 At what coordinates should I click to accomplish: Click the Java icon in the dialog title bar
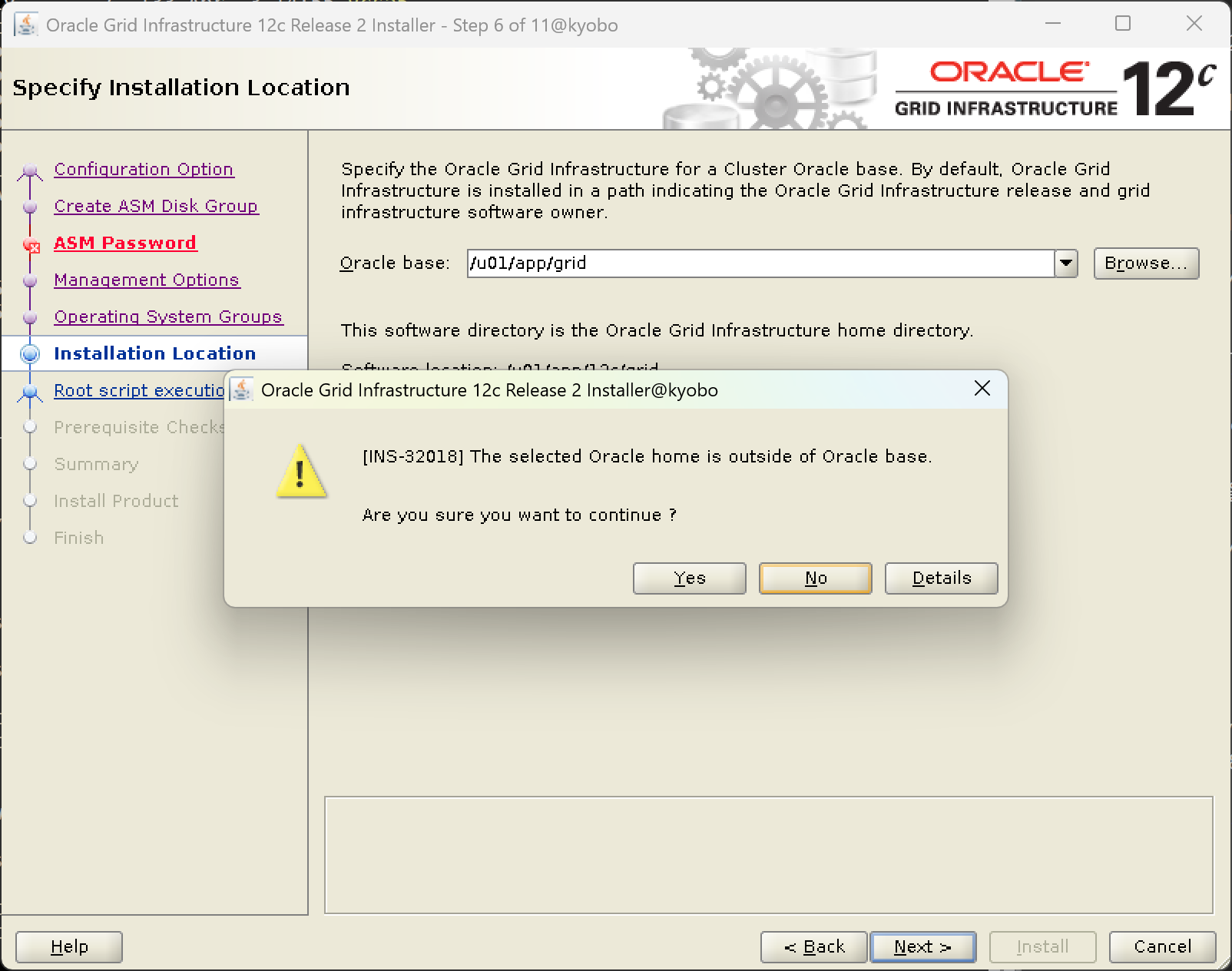click(242, 389)
